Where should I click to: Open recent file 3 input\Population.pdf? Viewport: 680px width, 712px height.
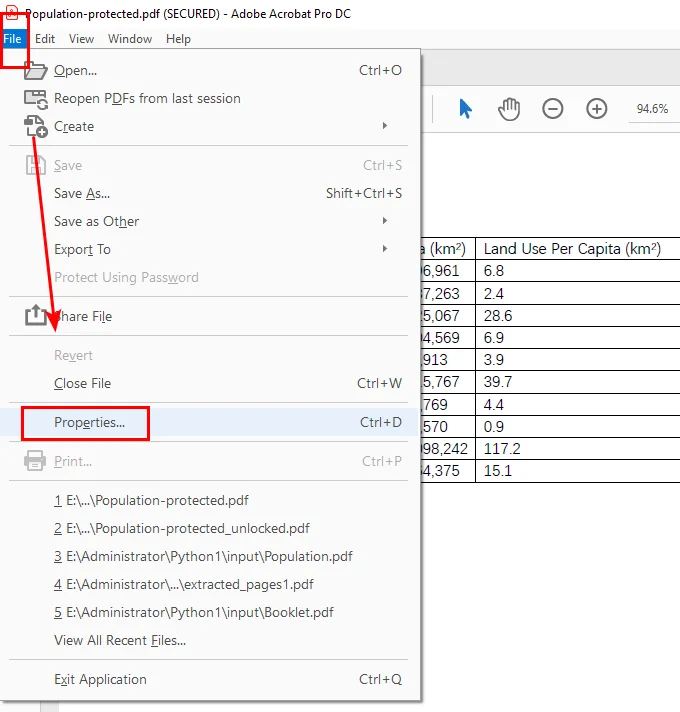tap(209, 556)
